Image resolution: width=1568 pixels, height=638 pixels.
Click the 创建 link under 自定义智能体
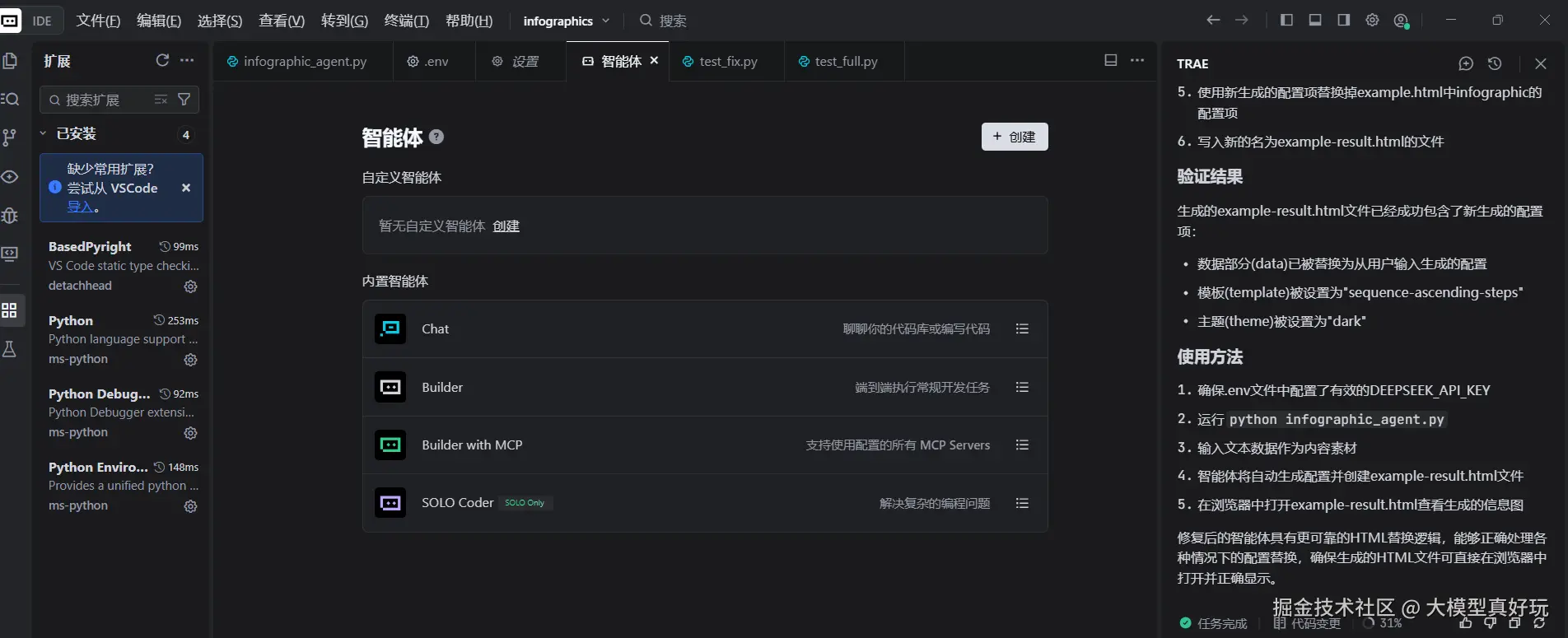coord(506,226)
